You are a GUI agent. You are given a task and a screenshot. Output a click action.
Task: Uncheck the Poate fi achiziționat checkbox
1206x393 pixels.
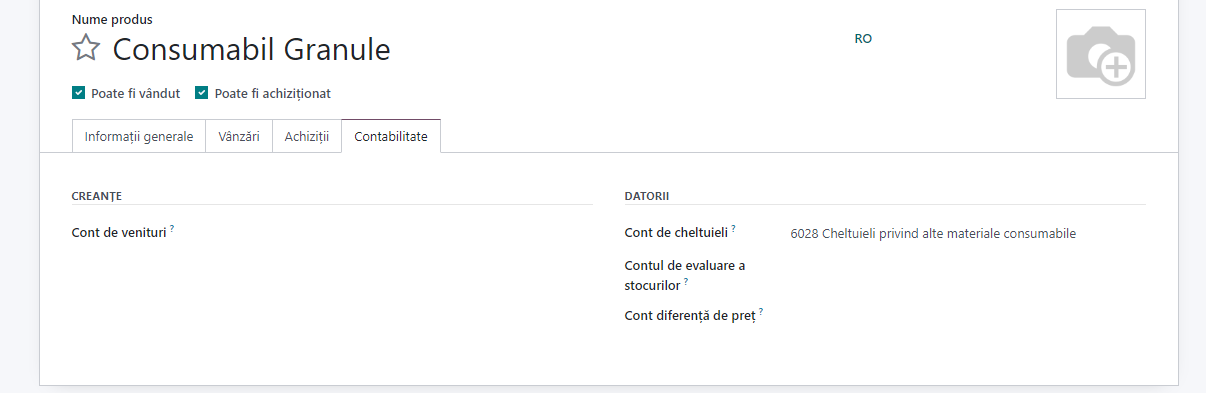tap(201, 93)
